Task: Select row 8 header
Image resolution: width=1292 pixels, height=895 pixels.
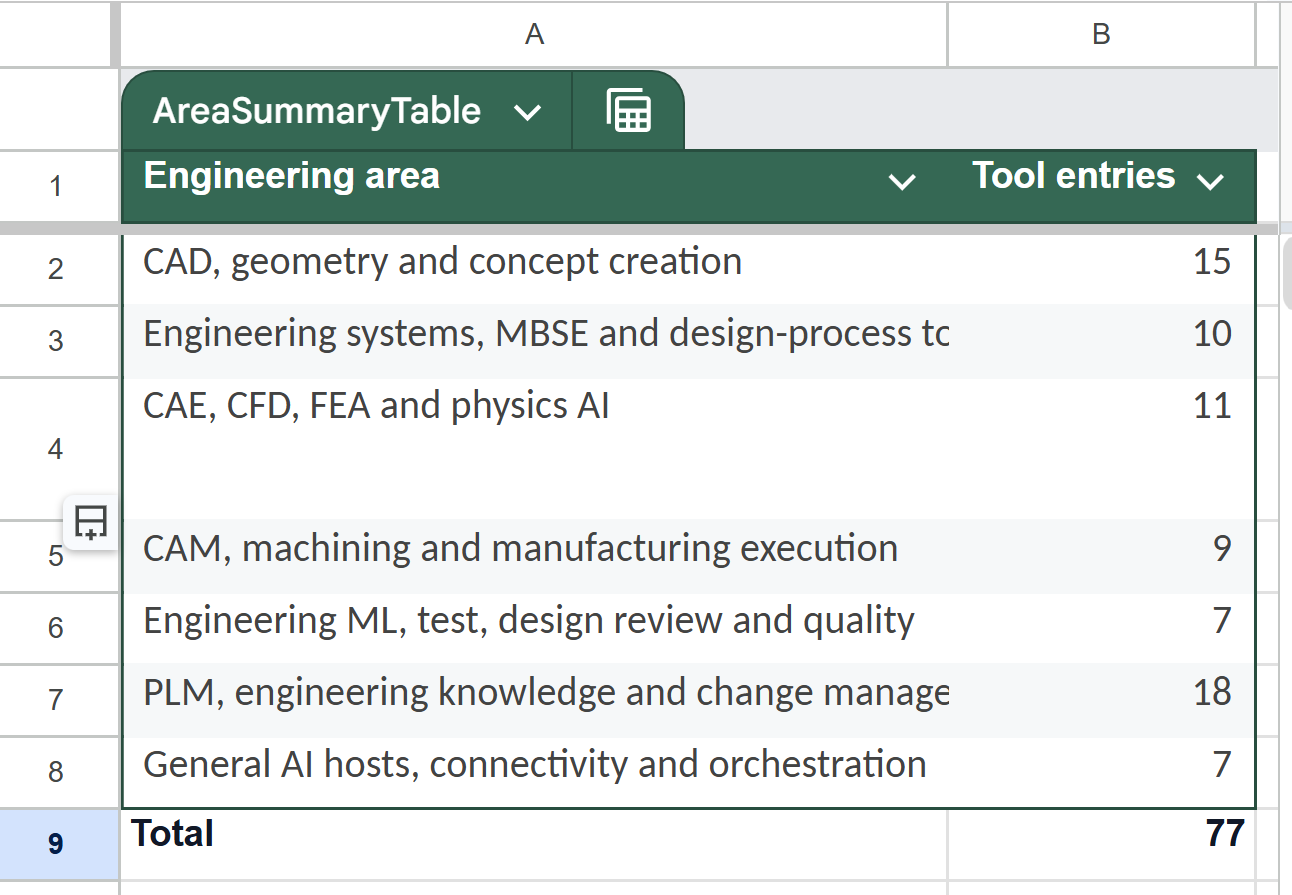Action: click(x=55, y=772)
